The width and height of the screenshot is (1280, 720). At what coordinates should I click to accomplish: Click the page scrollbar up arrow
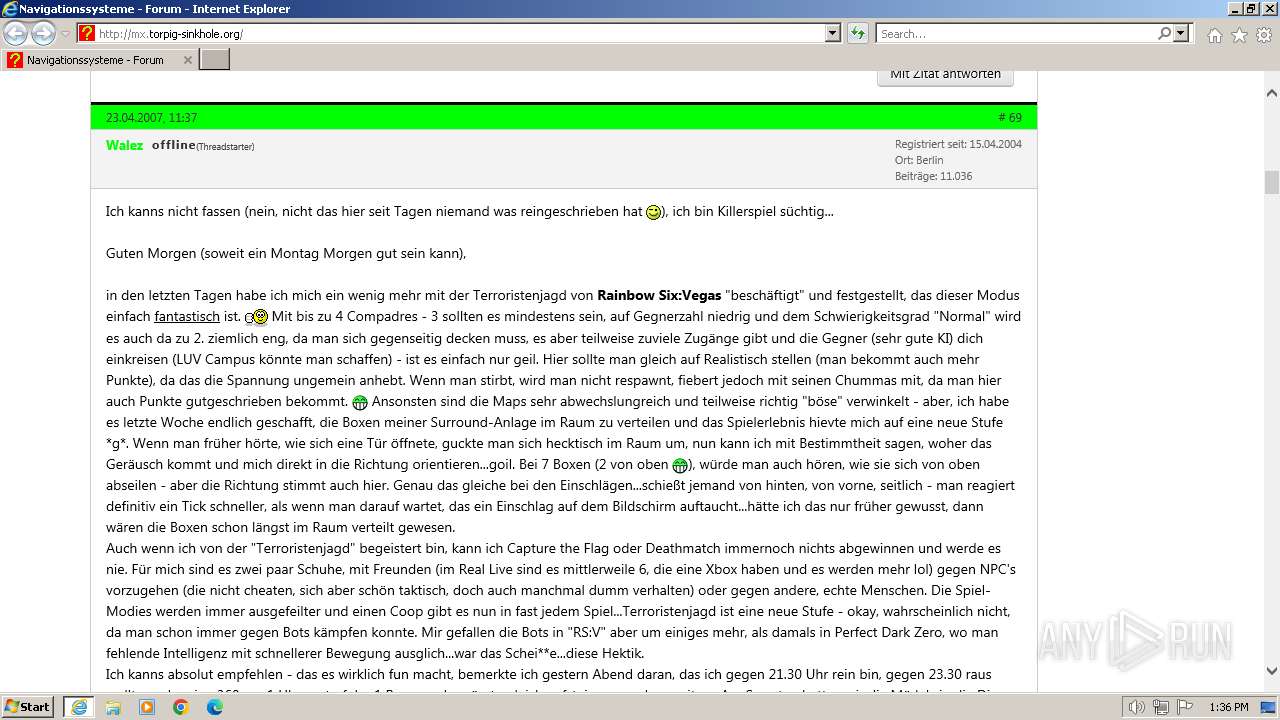tap(1271, 93)
